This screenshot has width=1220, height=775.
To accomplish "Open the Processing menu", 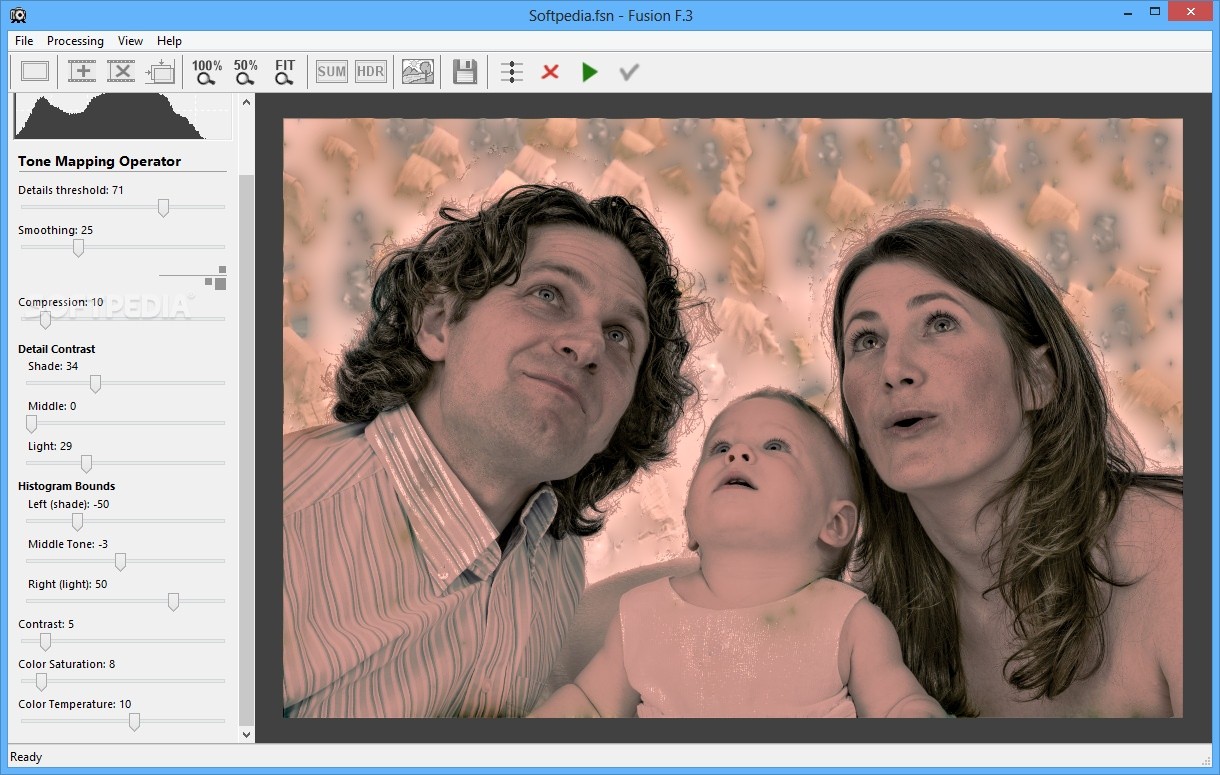I will click(x=75, y=41).
